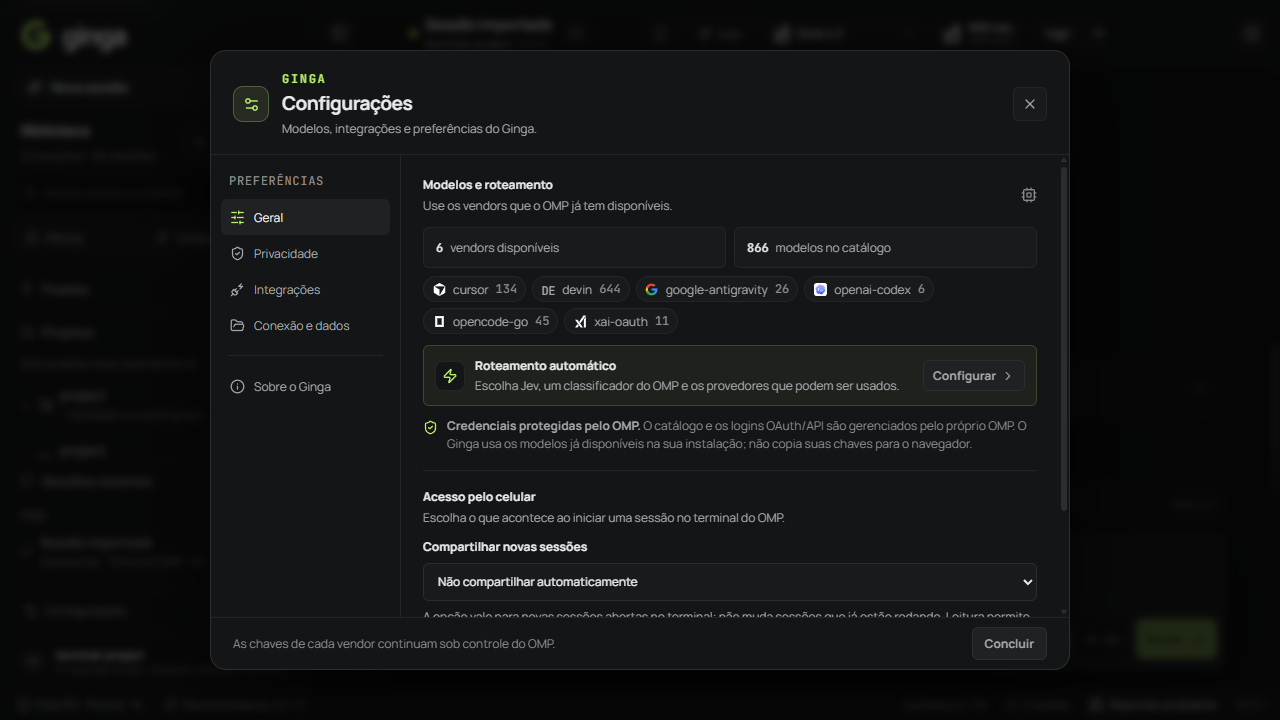Viewport: 1280px width, 720px height.
Task: Click the "Credenciais protegidas pelo OMP." text
Action: tap(543, 426)
